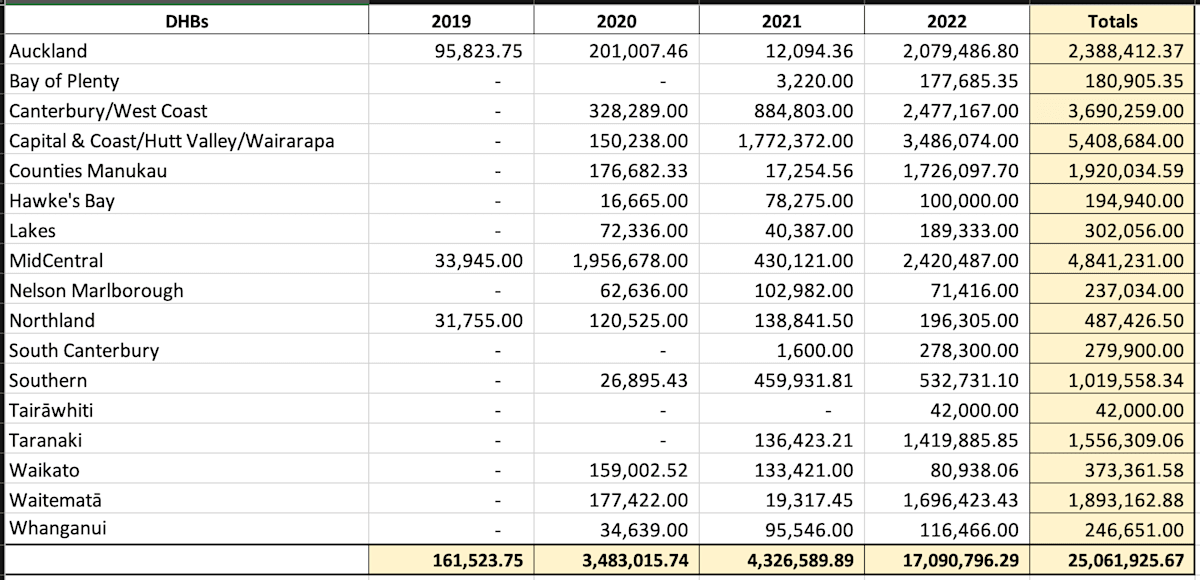Click the Auckland row label
The width and height of the screenshot is (1200, 580).
pos(48,51)
